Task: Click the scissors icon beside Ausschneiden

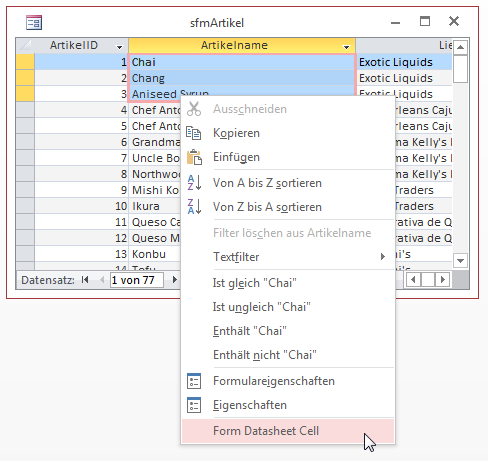Action: pyautogui.click(x=194, y=109)
